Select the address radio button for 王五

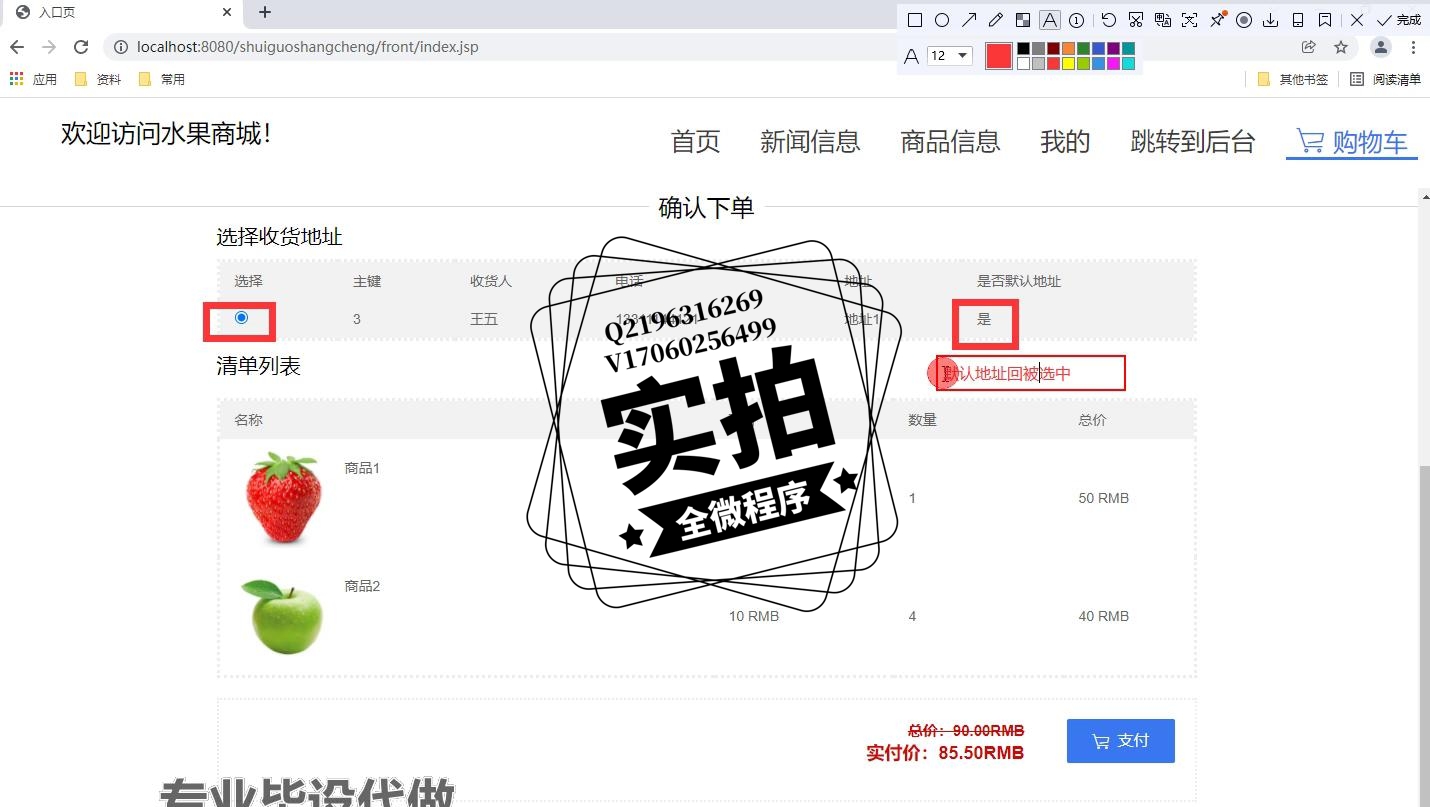[241, 317]
